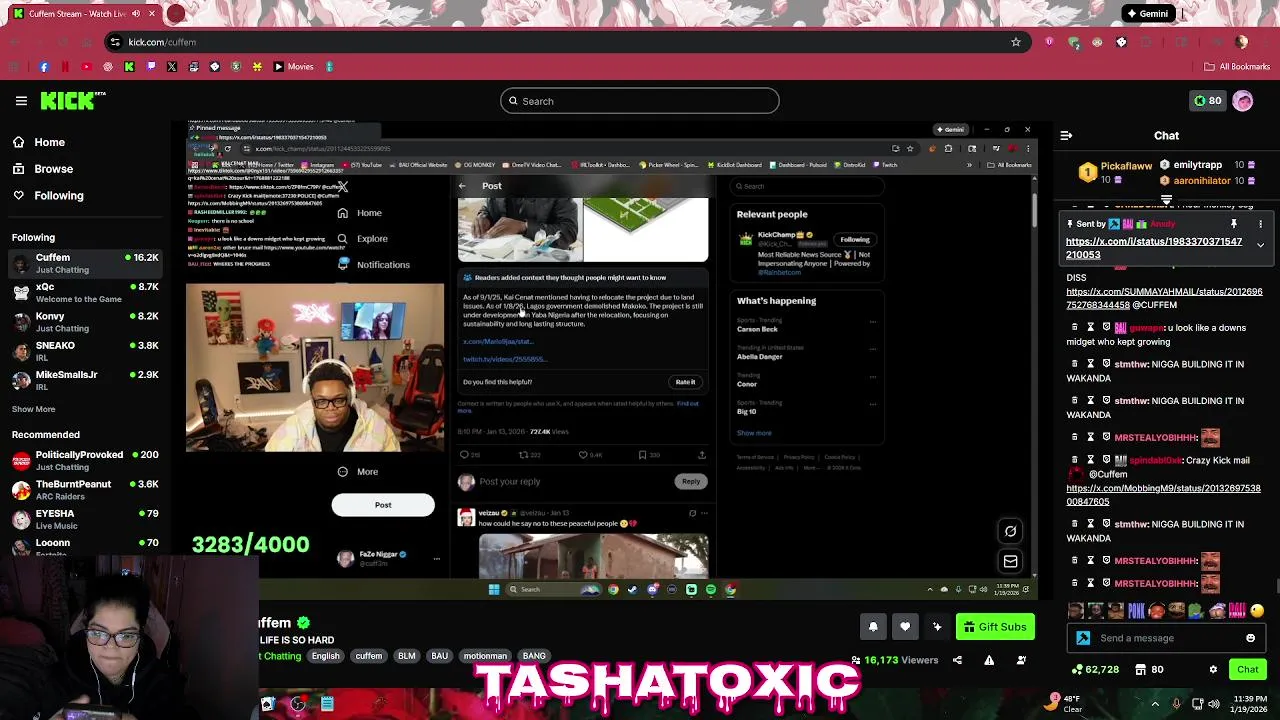The image size is (1280, 720).
Task: Open the Kick hamburger sidebar menu
Action: [21, 101]
